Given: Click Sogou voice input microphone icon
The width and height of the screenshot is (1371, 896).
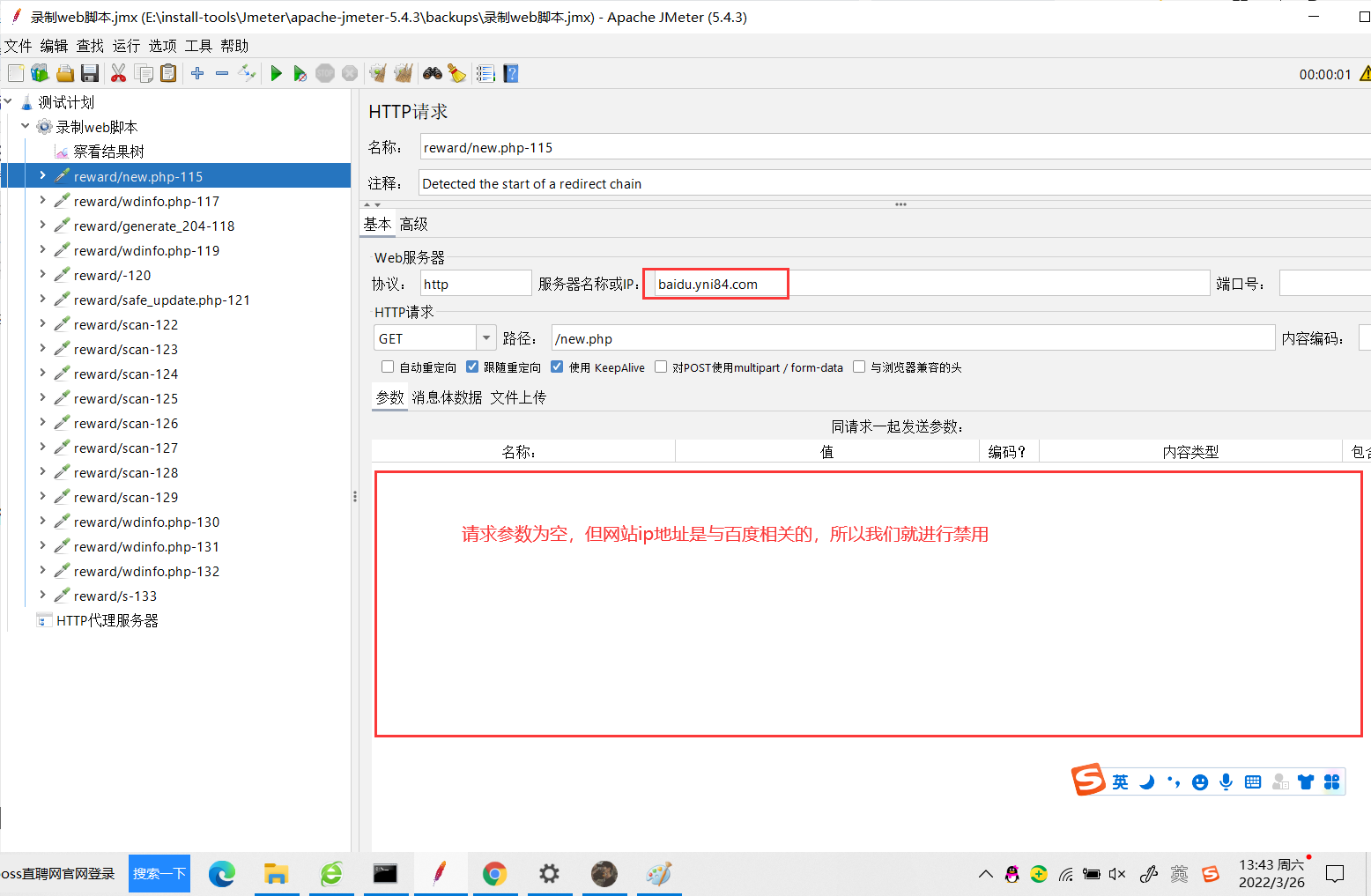Looking at the screenshot, I should 1226,781.
